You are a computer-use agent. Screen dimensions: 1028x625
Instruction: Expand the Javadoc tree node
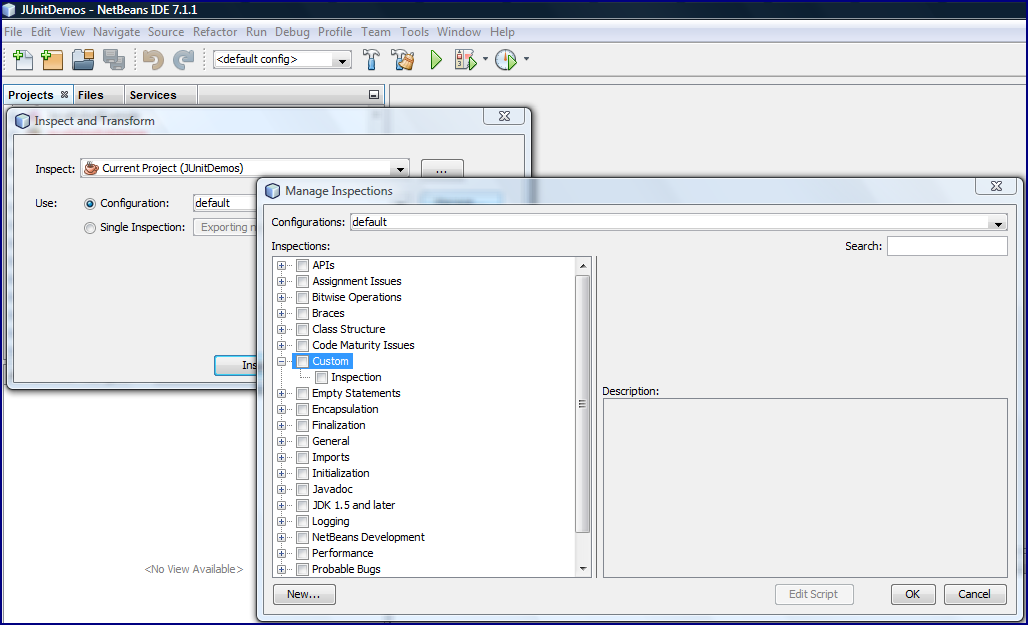click(x=281, y=489)
